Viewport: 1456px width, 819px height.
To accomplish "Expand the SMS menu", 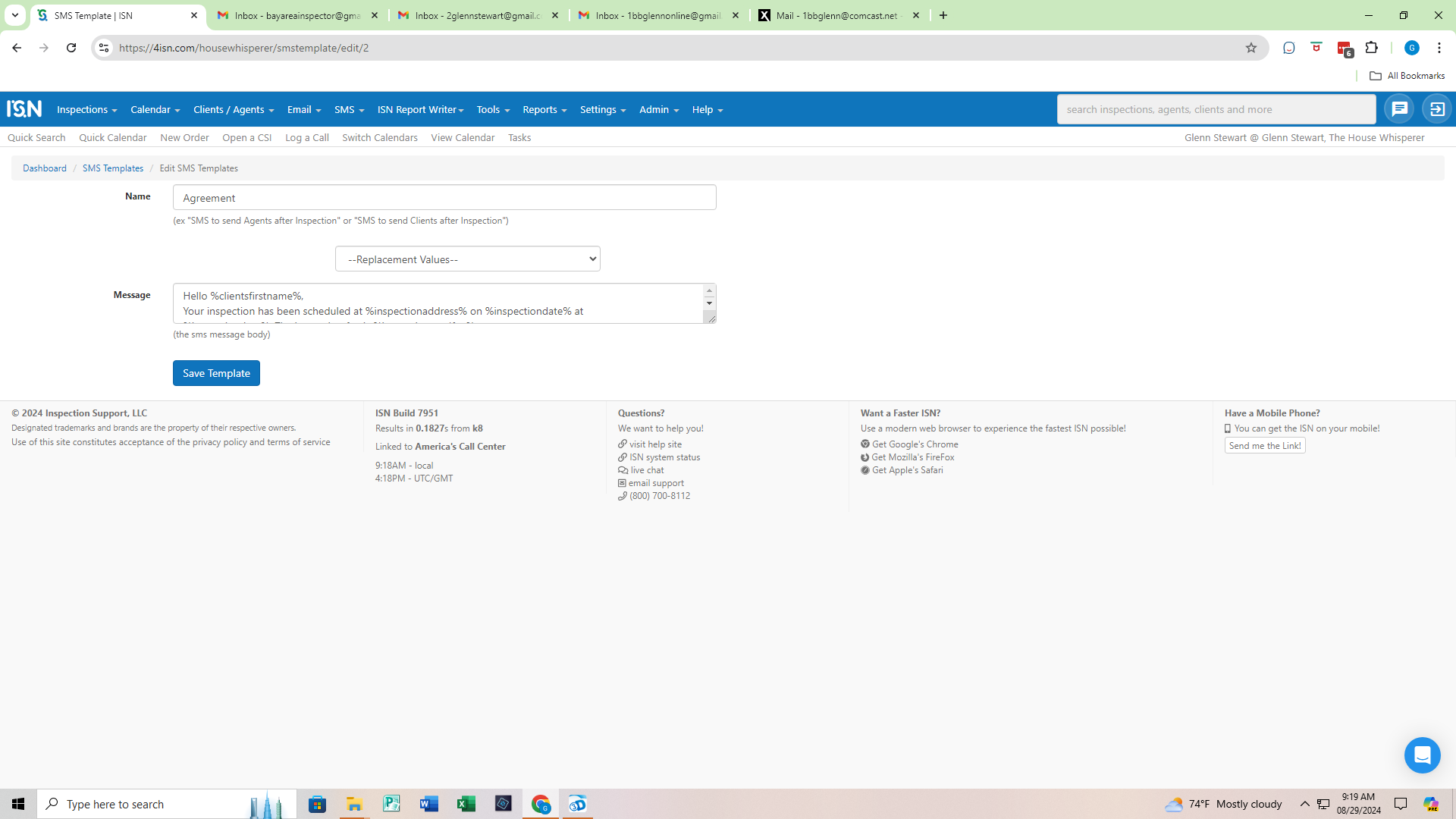I will point(349,109).
